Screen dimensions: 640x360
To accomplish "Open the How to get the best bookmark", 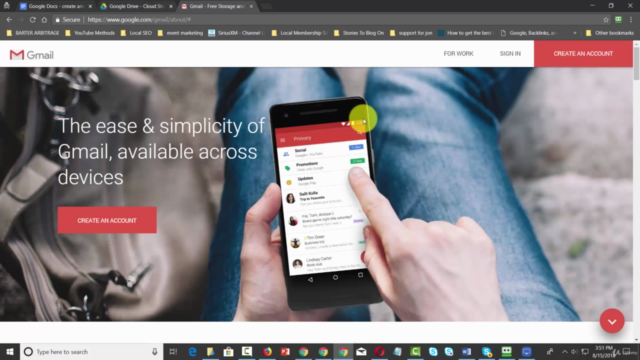I will (466, 33).
